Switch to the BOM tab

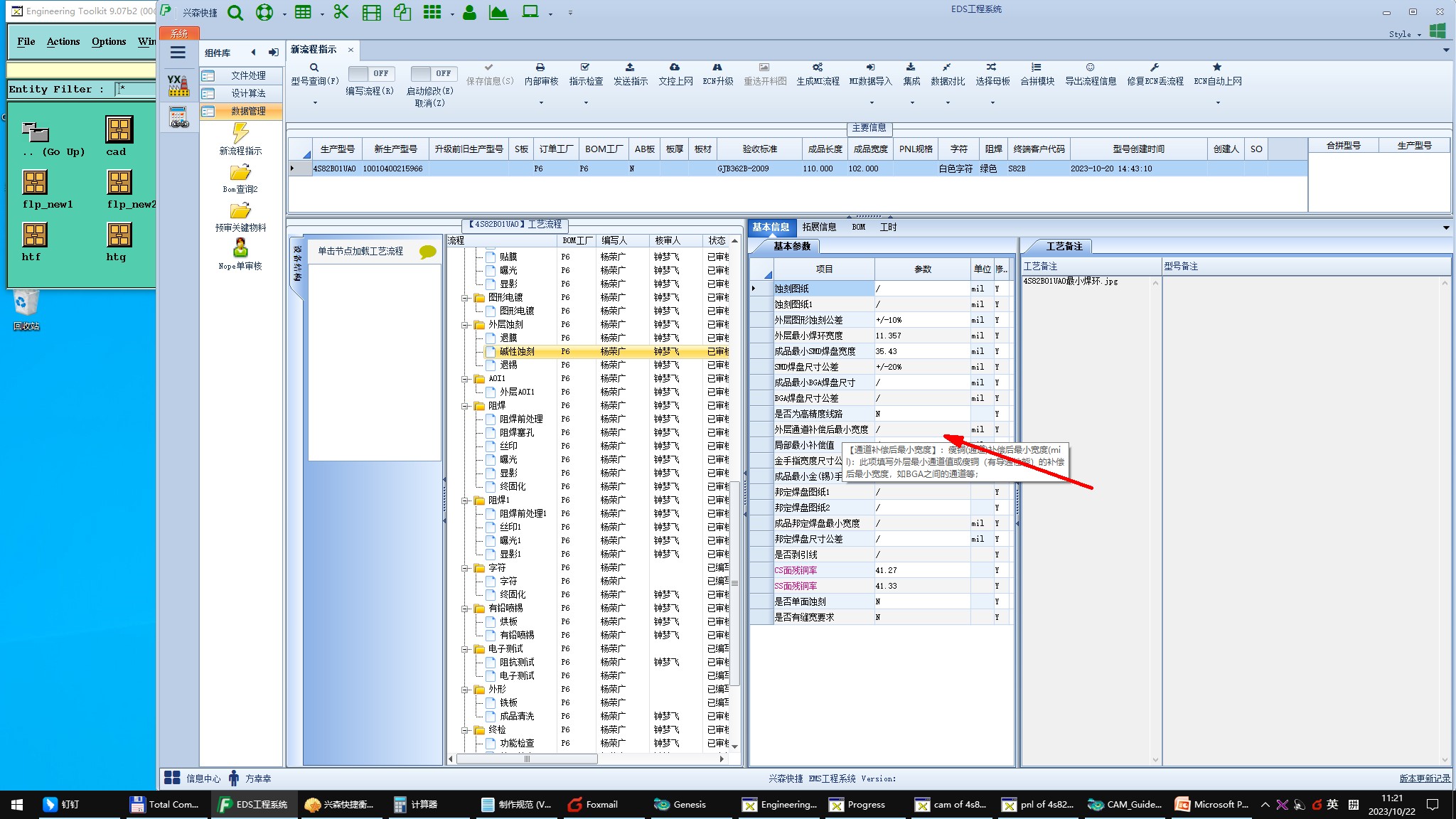click(859, 227)
